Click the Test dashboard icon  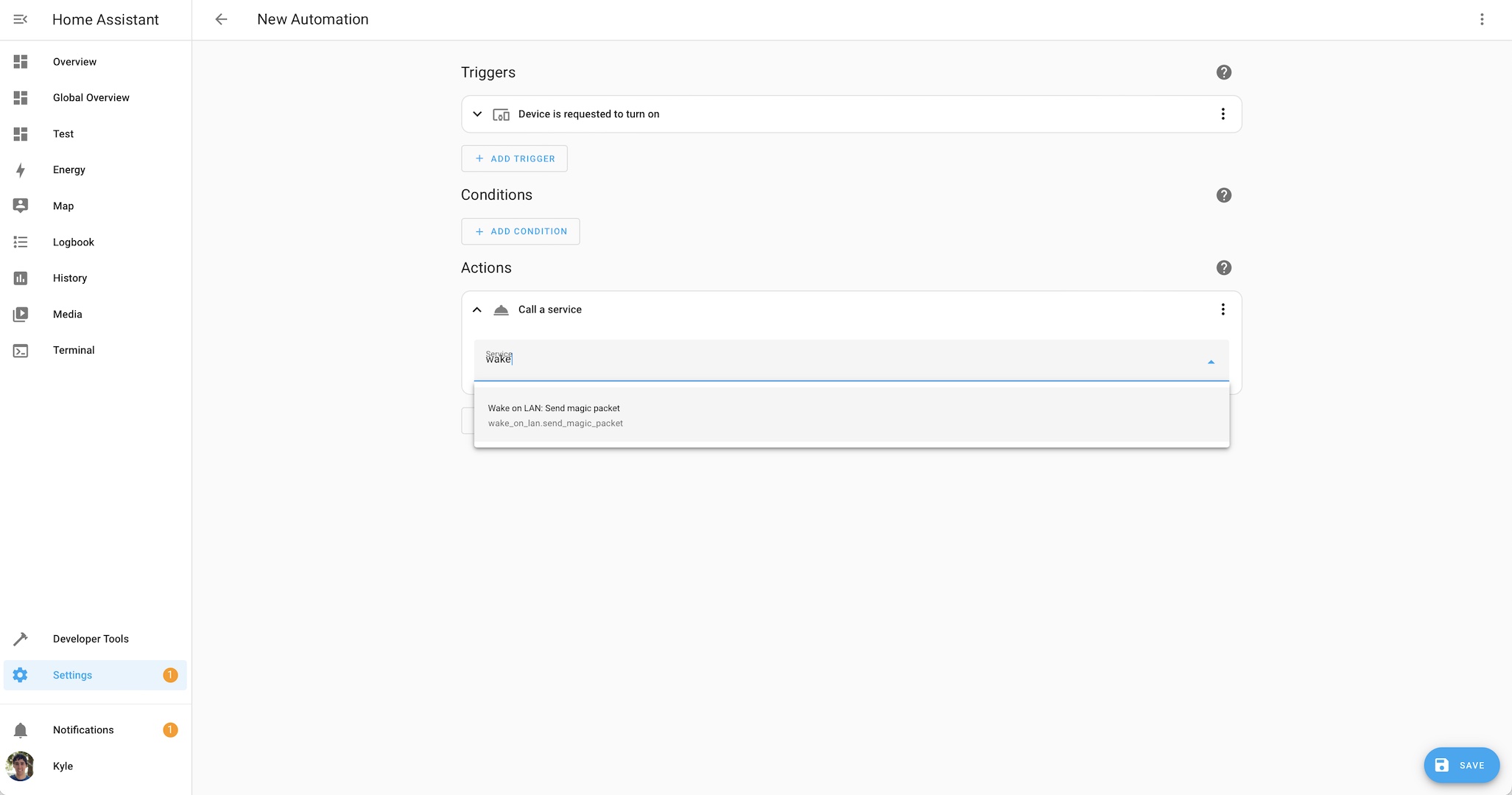tap(21, 134)
